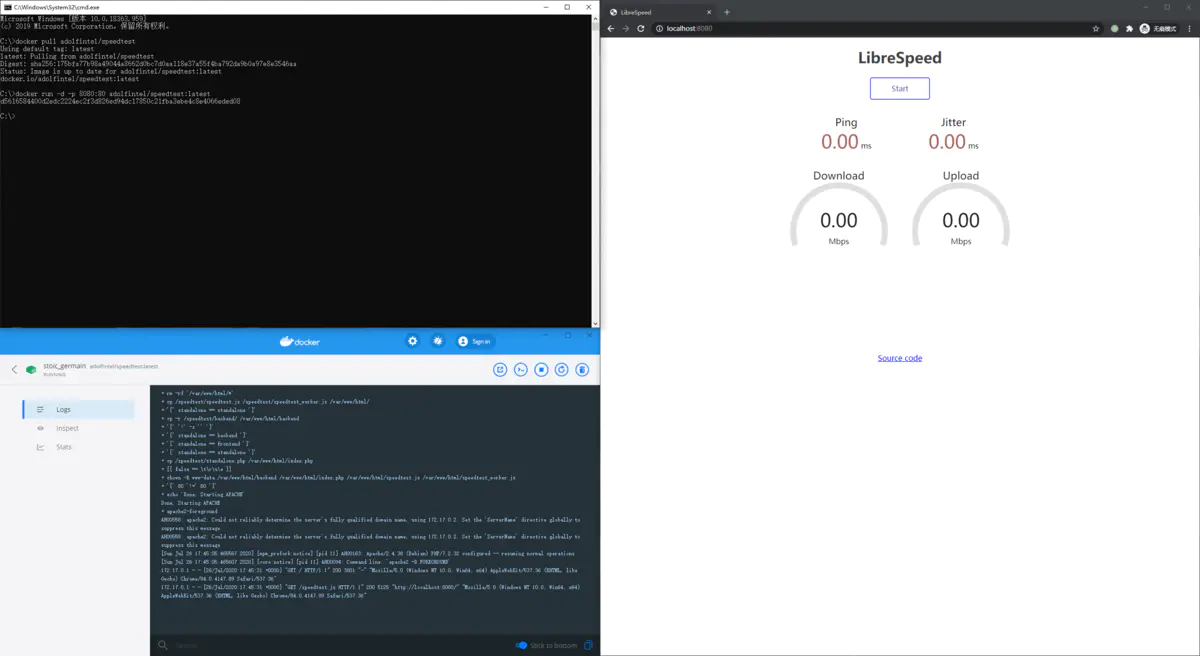Delete the stoic_germain container
1200x656 pixels.
pyautogui.click(x=582, y=369)
